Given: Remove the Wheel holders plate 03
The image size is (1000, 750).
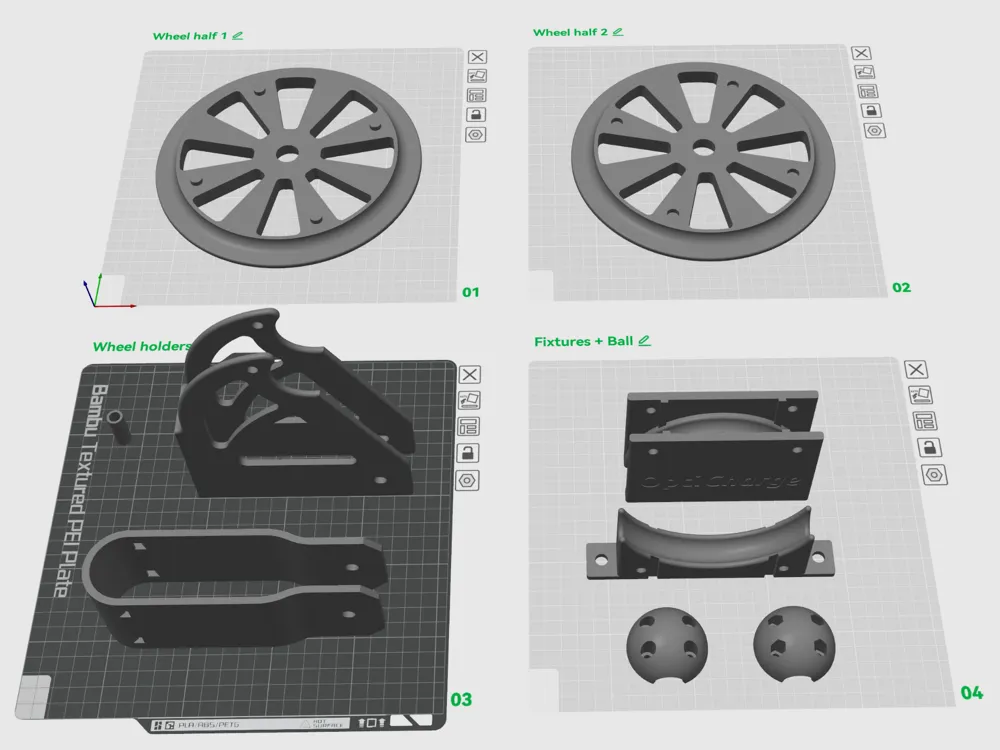Looking at the screenshot, I should tap(469, 375).
